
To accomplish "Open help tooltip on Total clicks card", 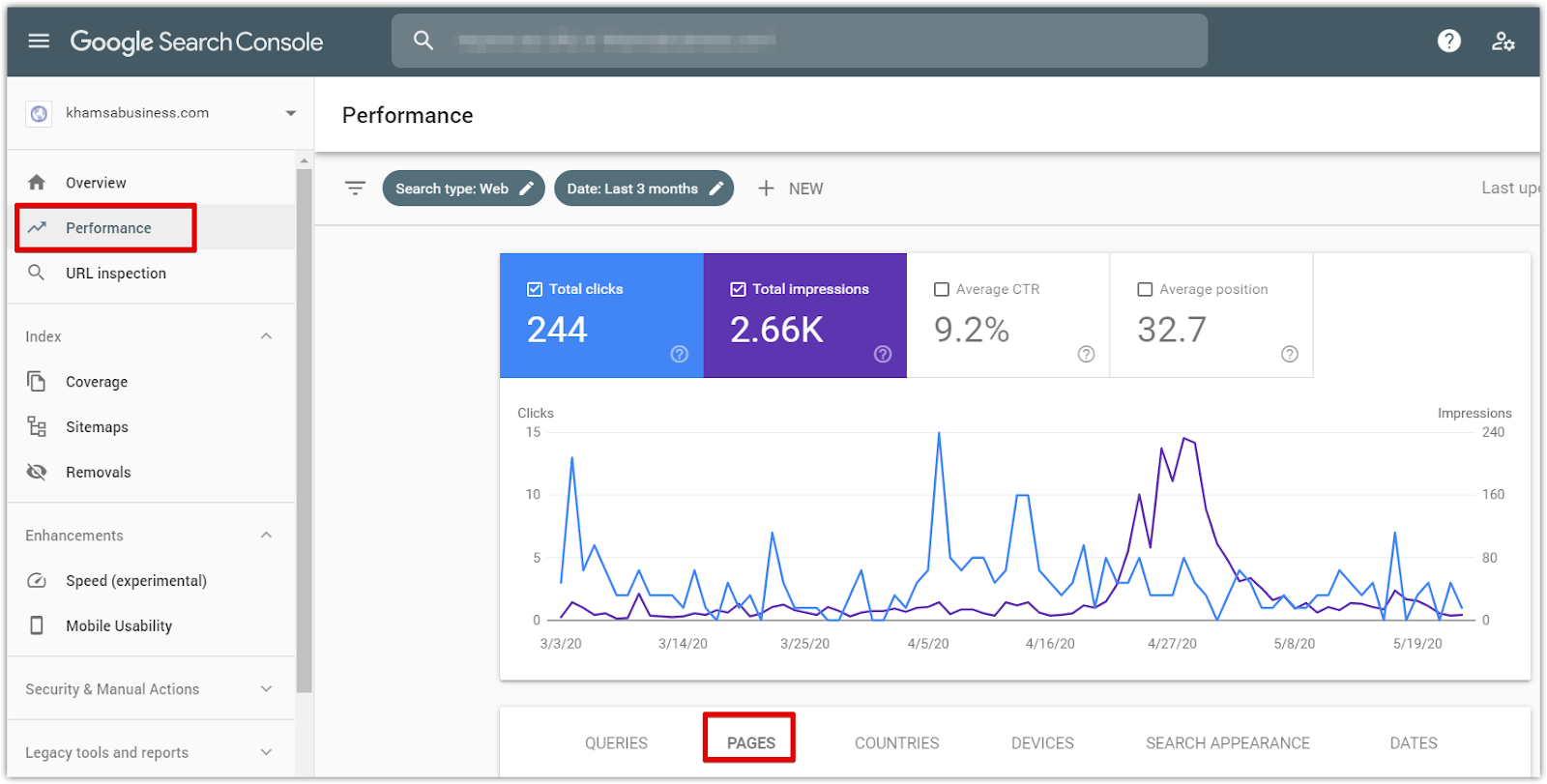I will [x=680, y=354].
